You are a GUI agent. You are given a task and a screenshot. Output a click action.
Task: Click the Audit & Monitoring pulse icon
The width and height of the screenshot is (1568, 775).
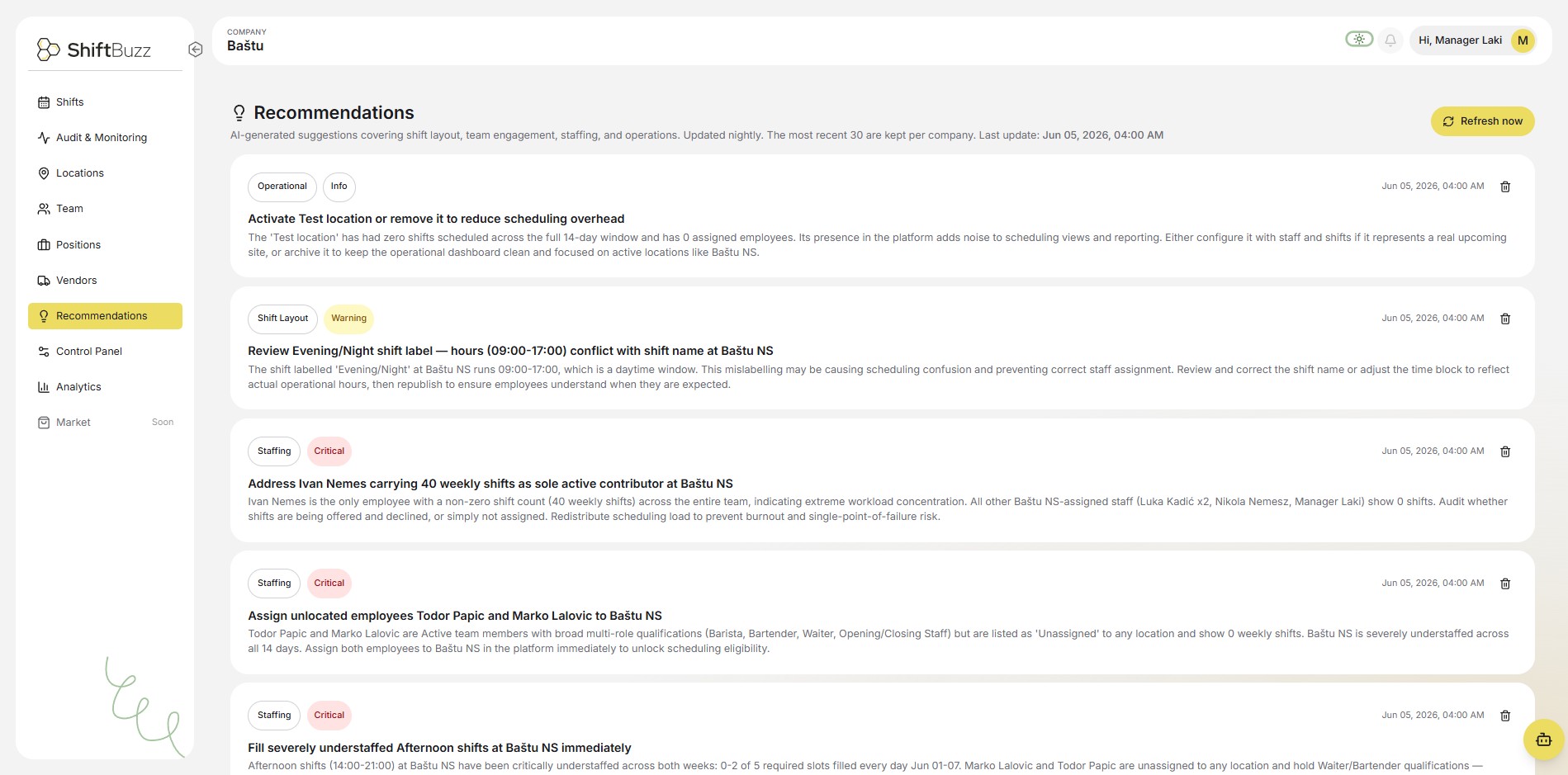pos(44,138)
